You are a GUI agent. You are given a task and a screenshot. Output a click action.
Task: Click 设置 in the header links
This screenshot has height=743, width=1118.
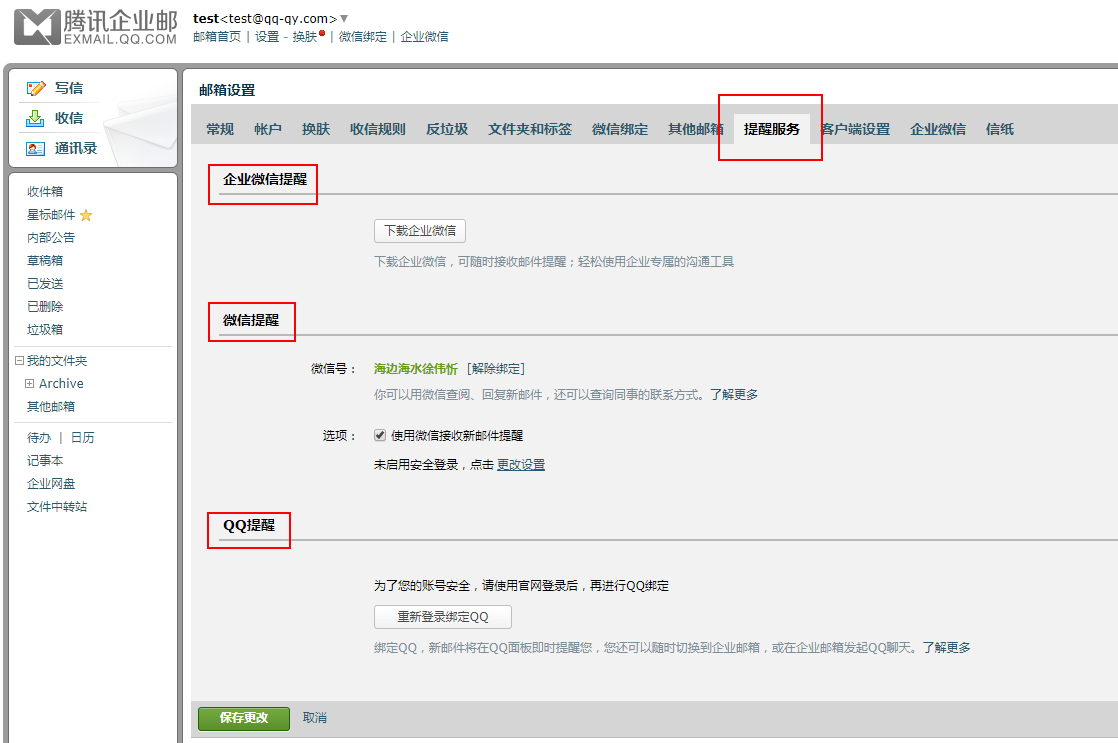pos(267,36)
